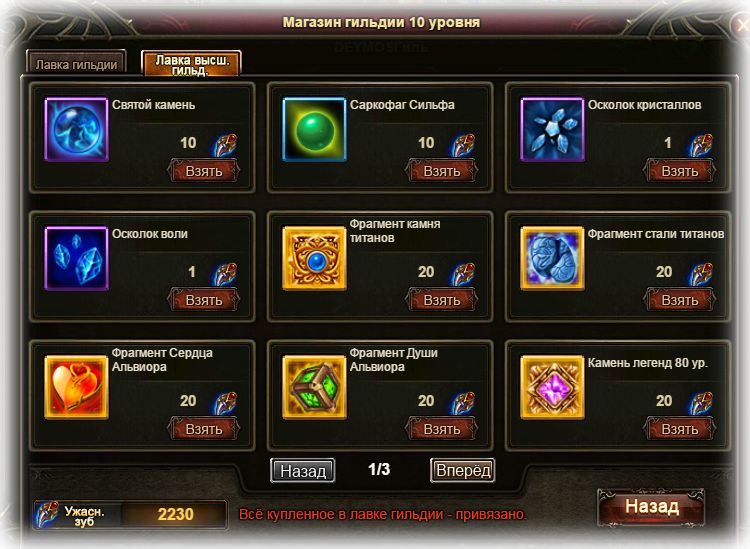
Task: Buy Саркофаг Сильфа using the Взять button
Action: pyautogui.click(x=441, y=171)
